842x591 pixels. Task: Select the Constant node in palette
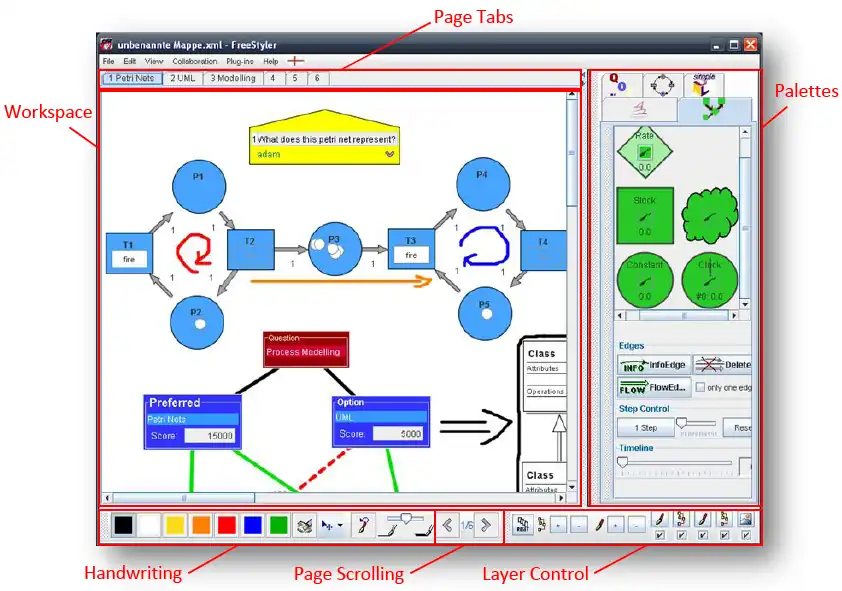[645, 280]
